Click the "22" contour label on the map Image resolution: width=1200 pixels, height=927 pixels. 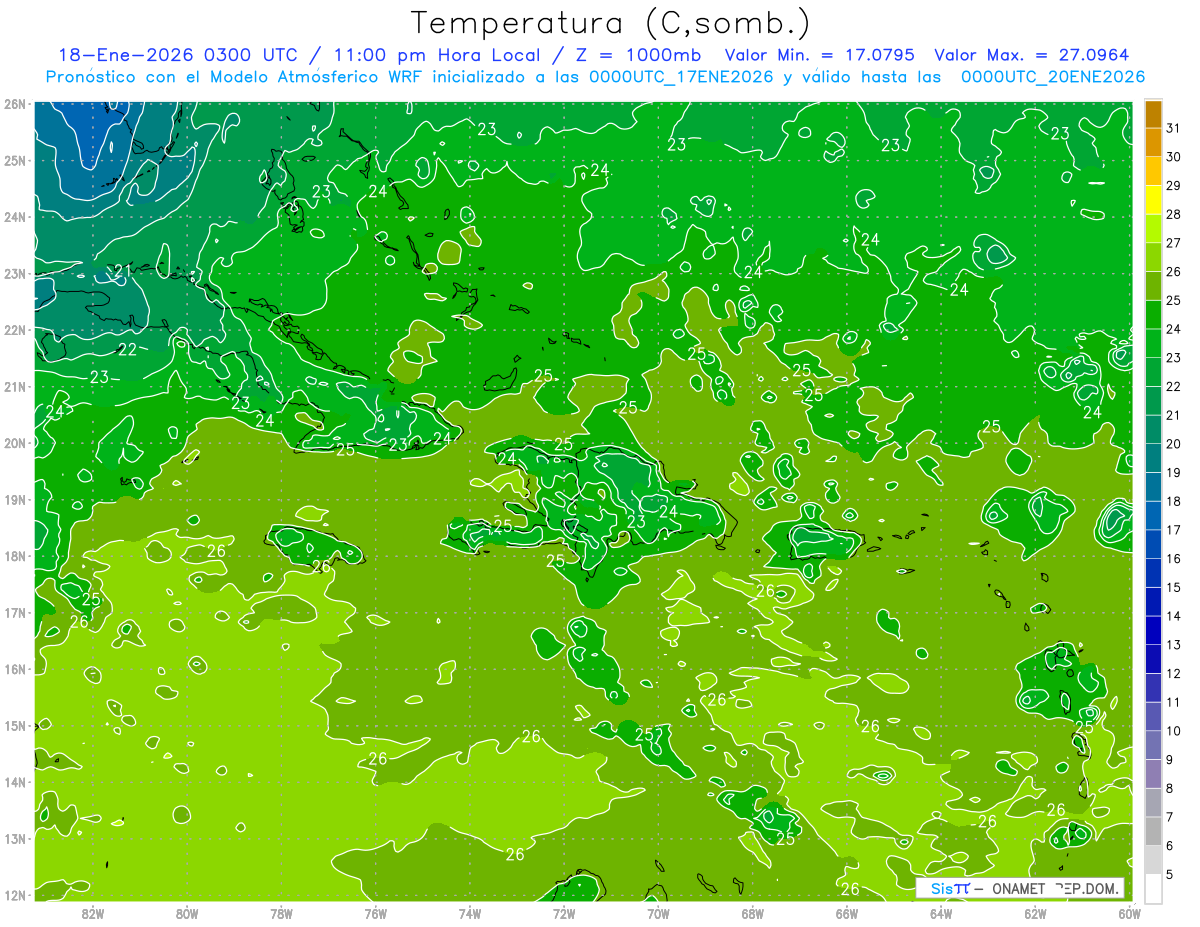(x=127, y=350)
